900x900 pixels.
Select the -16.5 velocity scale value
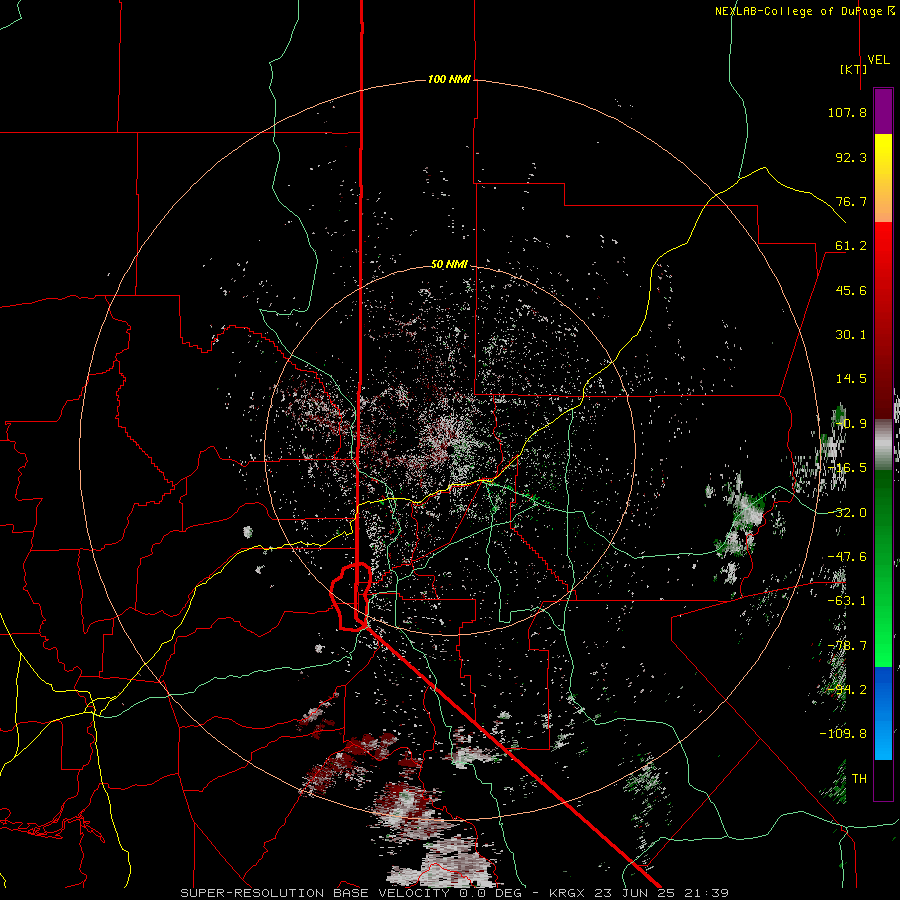coord(847,468)
